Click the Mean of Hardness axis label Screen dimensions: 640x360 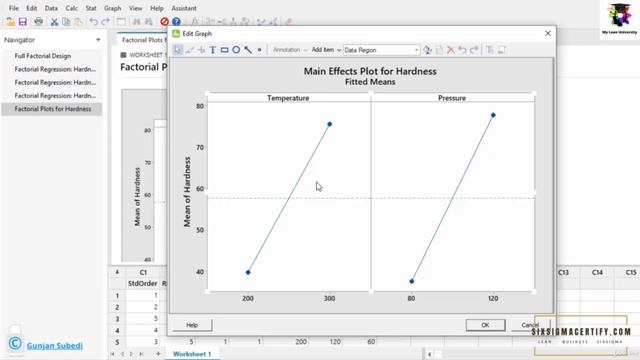(187, 192)
